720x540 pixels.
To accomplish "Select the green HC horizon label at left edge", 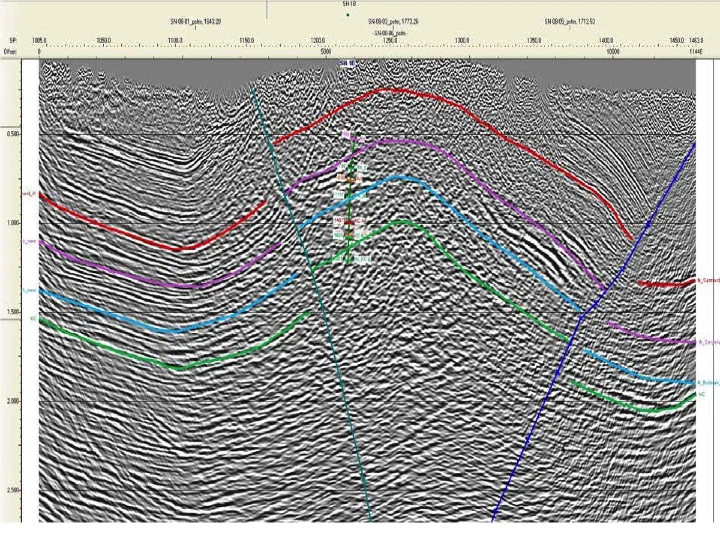I will click(33, 318).
